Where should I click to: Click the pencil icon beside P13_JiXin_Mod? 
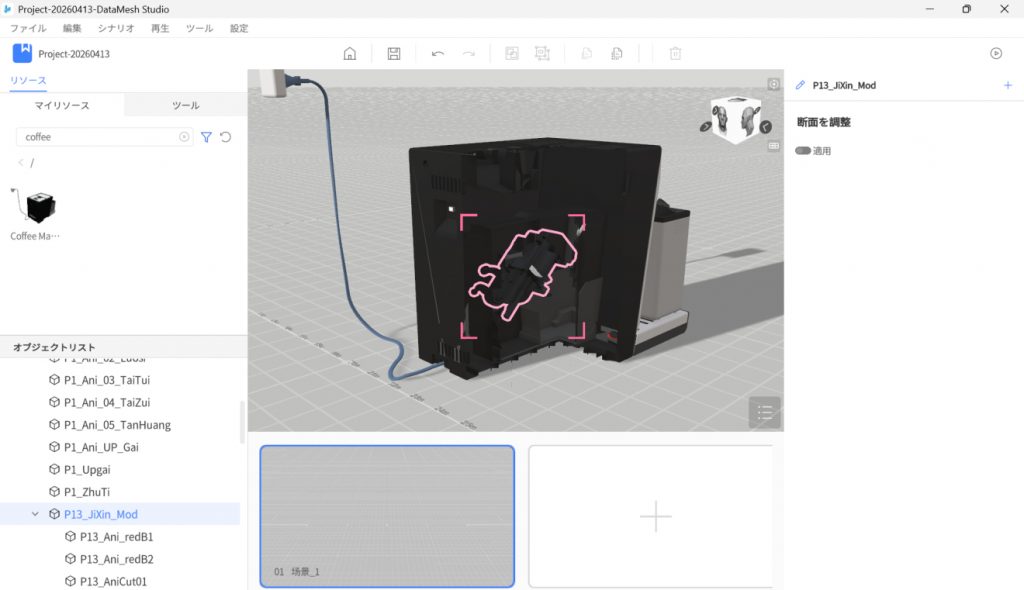point(800,86)
